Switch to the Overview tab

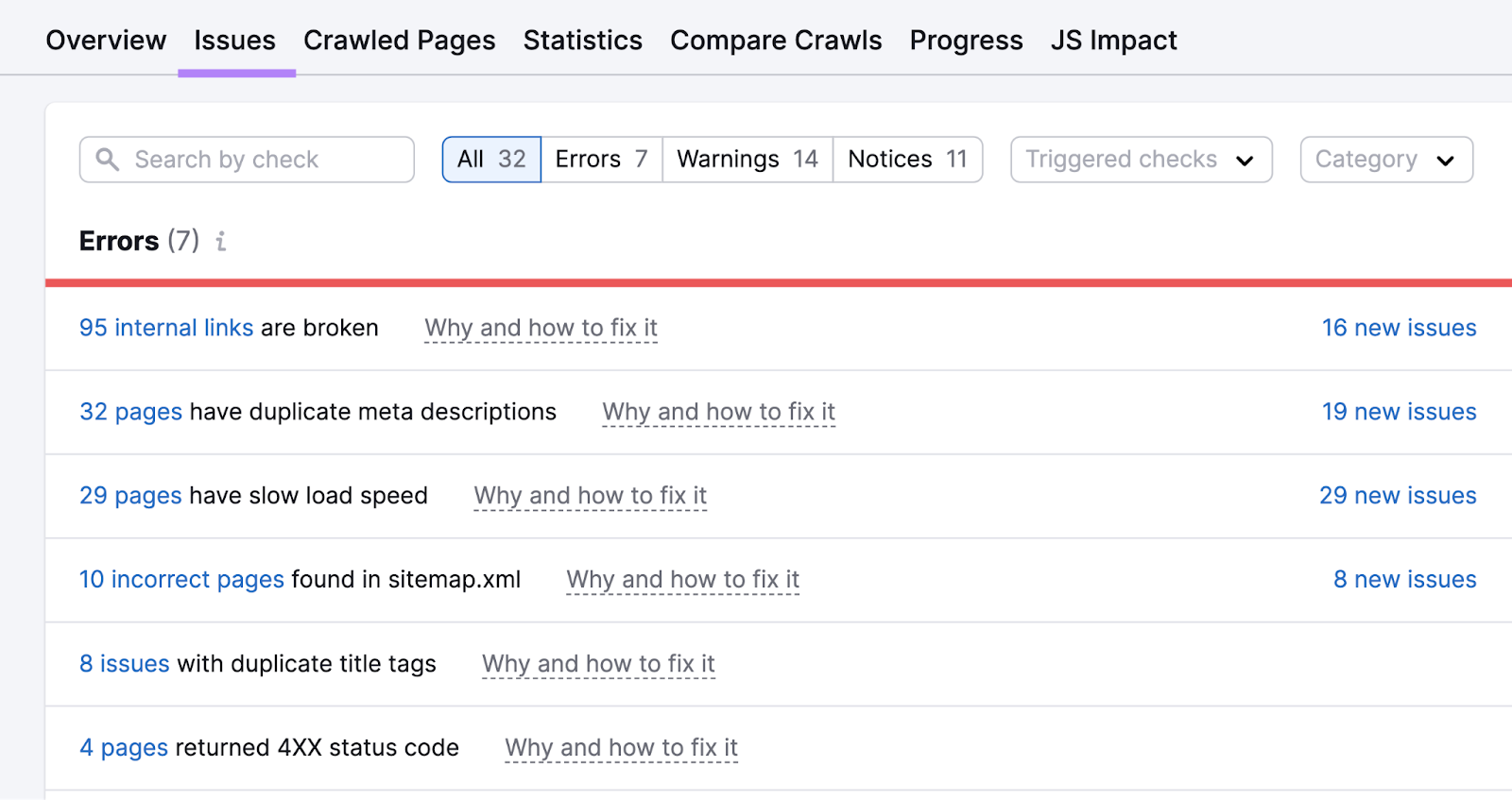(105, 40)
